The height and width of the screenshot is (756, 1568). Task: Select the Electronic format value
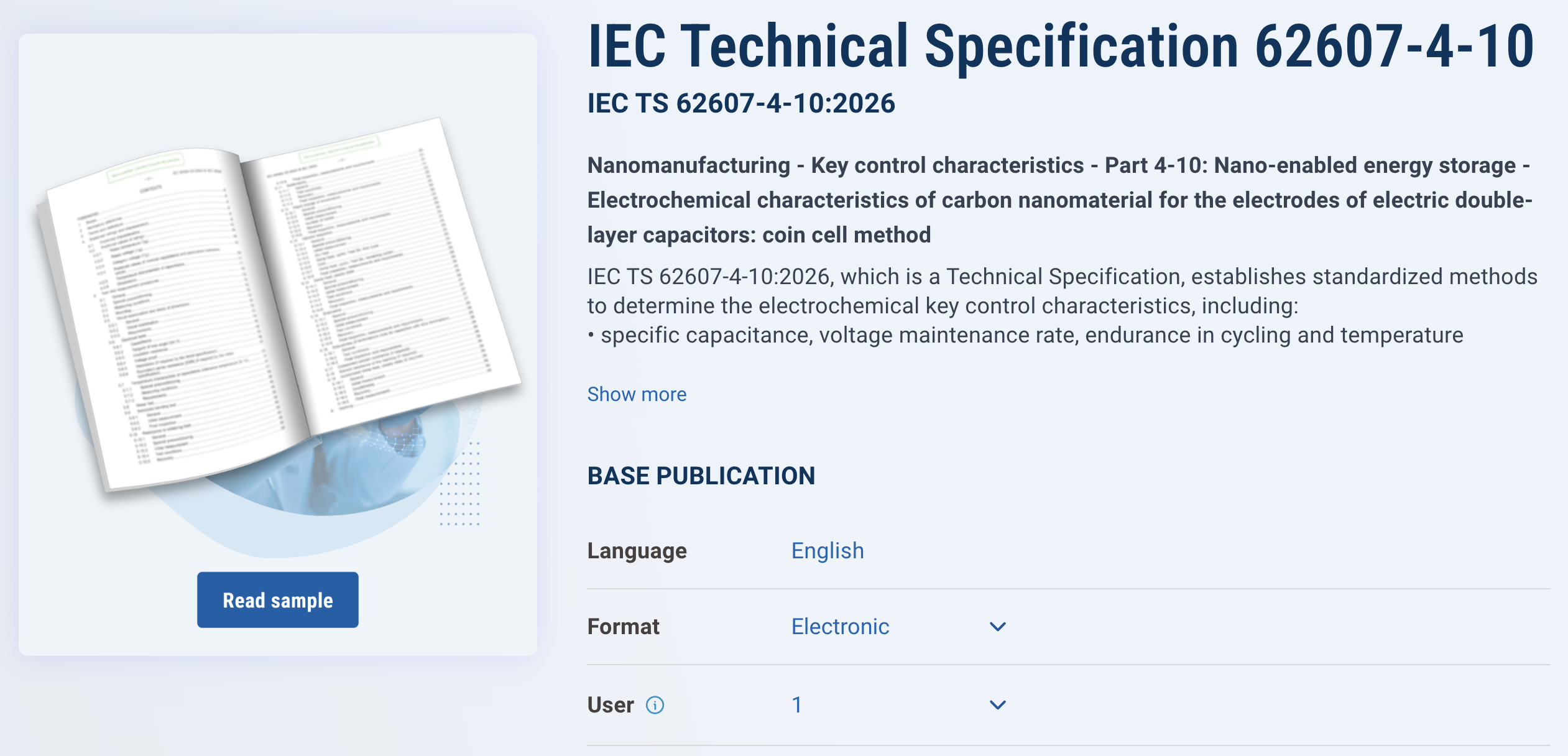(x=840, y=627)
